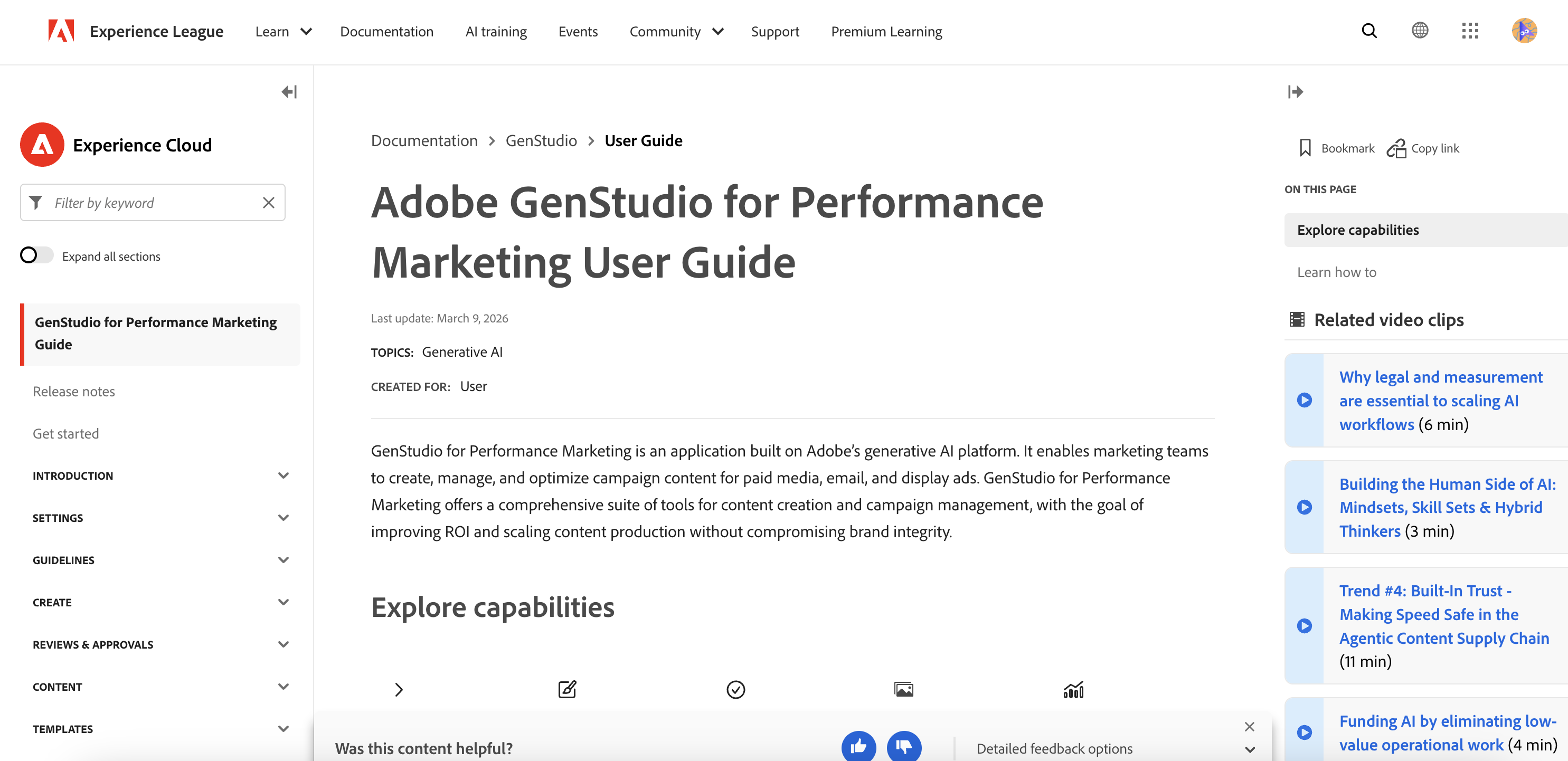Focus the Filter by keyword field
Viewport: 1568px width, 761px height.
click(x=152, y=203)
